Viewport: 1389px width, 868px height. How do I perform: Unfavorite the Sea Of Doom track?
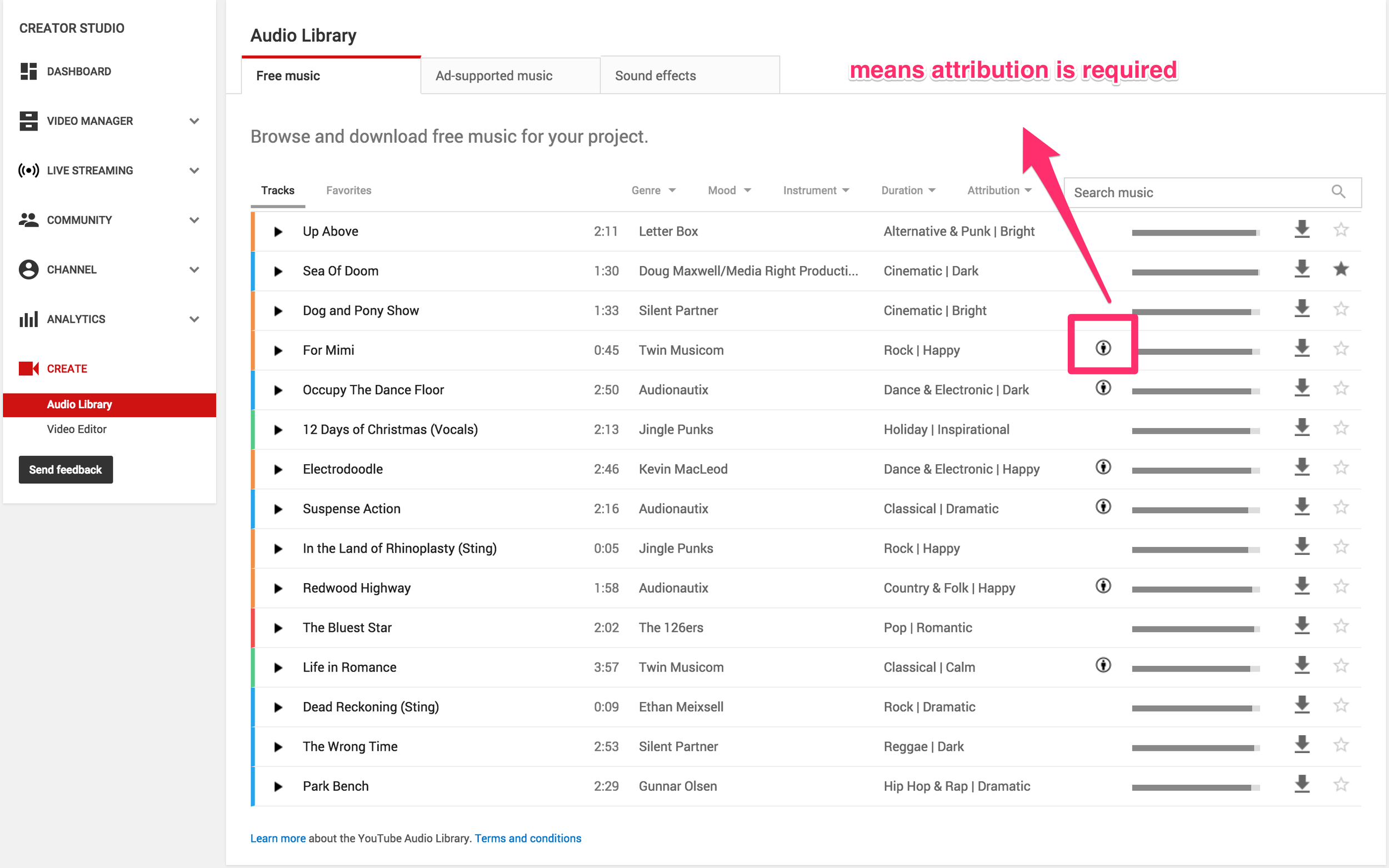[x=1341, y=269]
